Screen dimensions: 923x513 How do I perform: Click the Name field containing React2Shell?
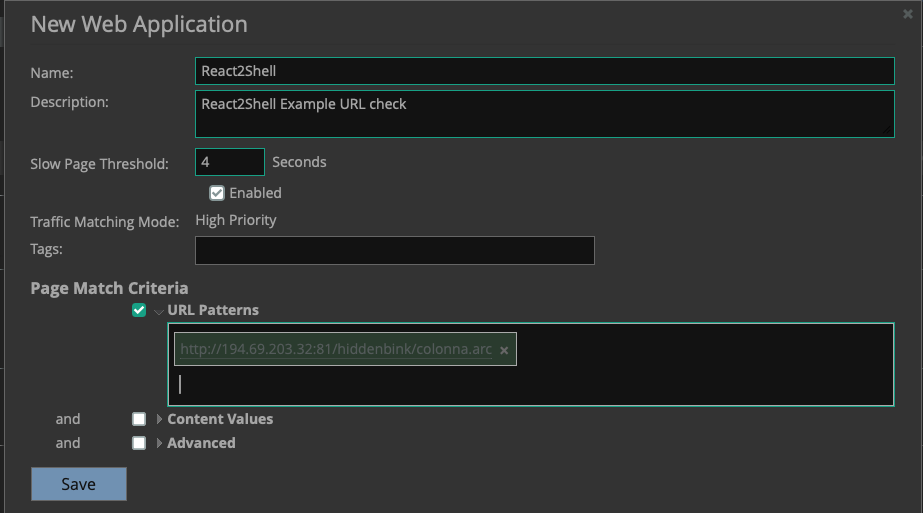coord(544,71)
